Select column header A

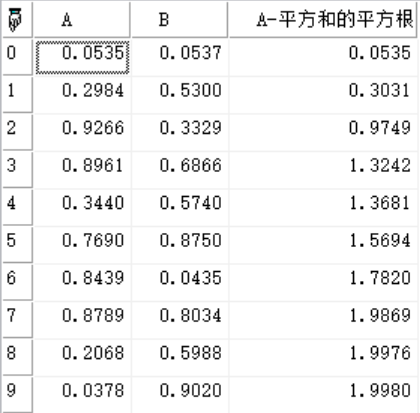[x=82, y=19]
